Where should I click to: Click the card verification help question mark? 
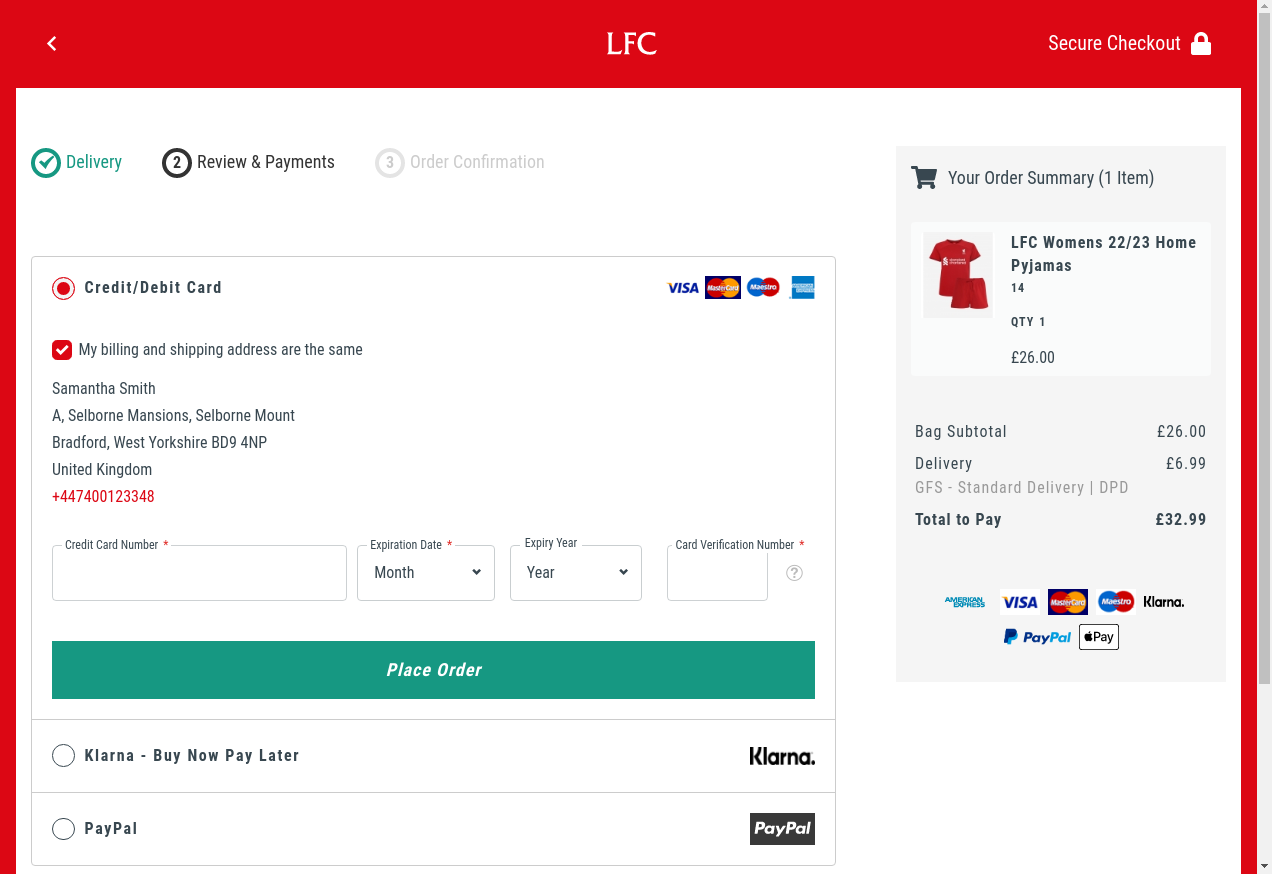[794, 573]
